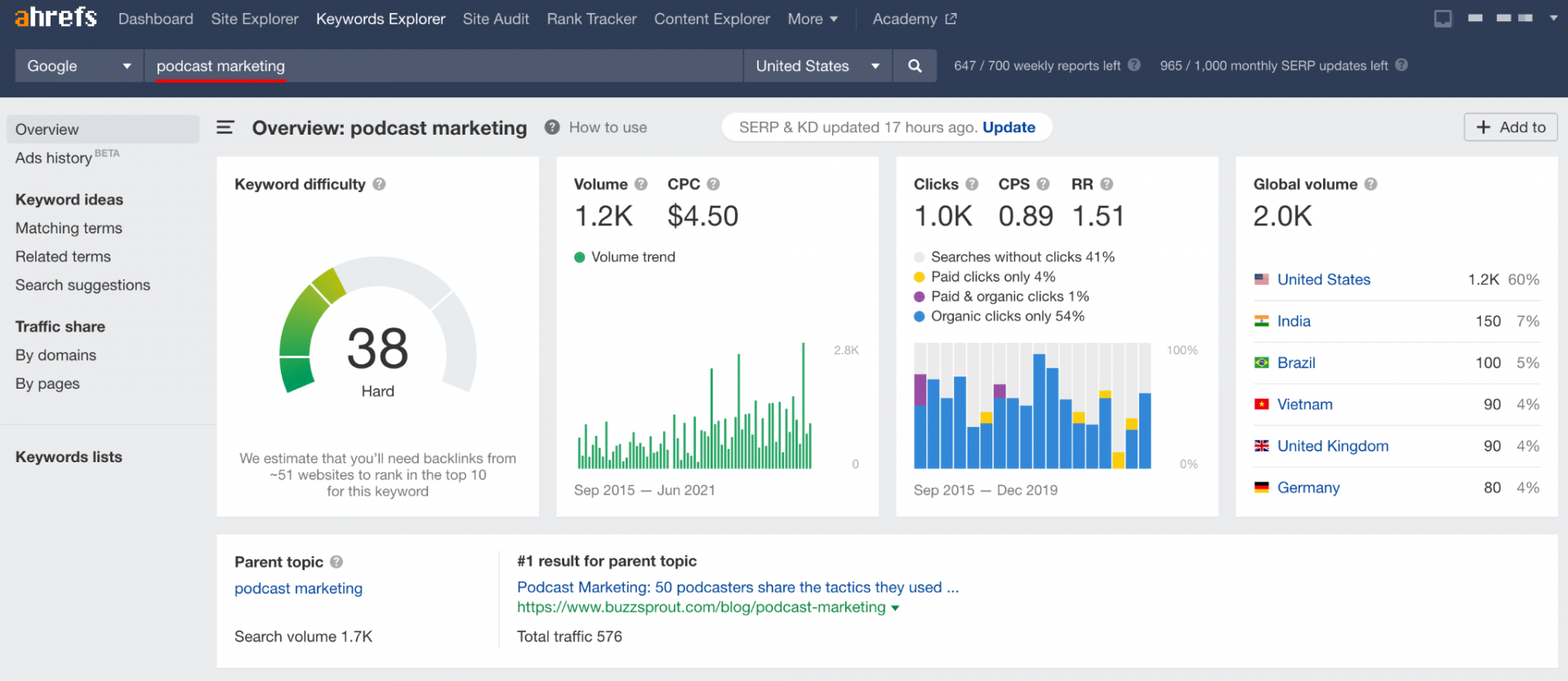This screenshot has width=1568, height=681.
Task: Open Matching terms
Action: 69,228
